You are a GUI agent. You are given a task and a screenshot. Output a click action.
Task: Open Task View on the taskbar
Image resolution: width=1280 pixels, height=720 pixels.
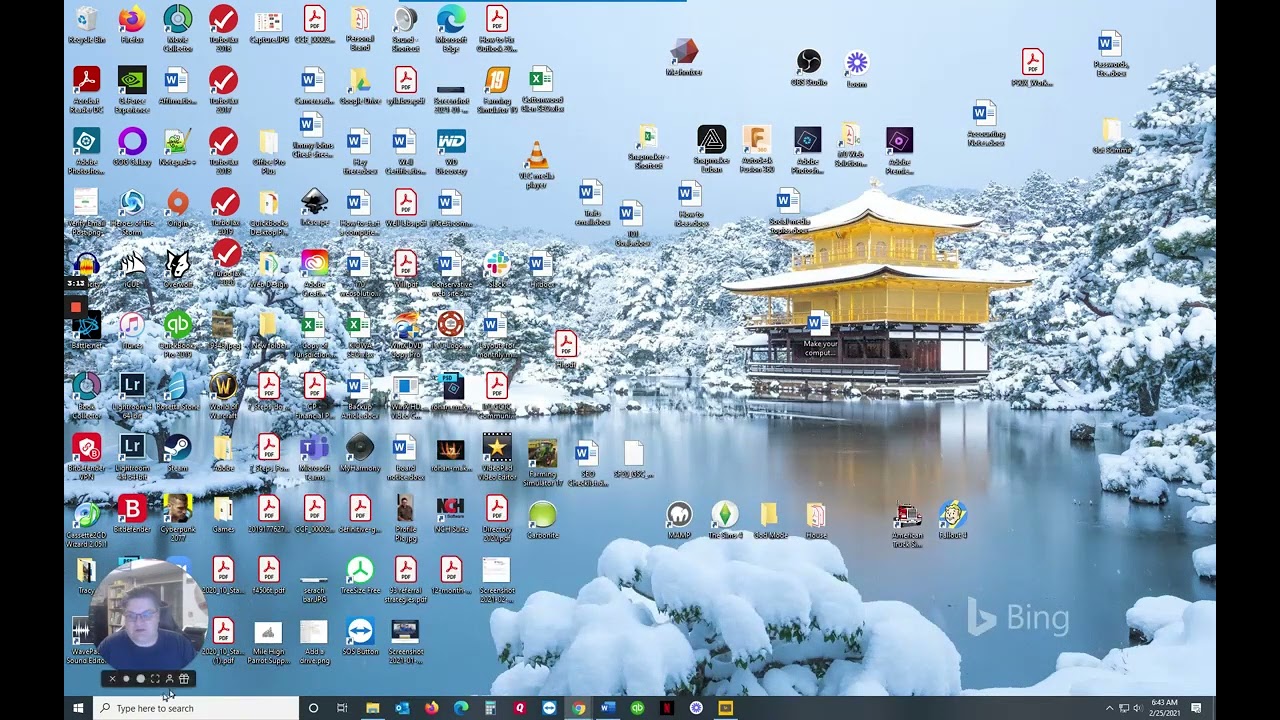342,708
